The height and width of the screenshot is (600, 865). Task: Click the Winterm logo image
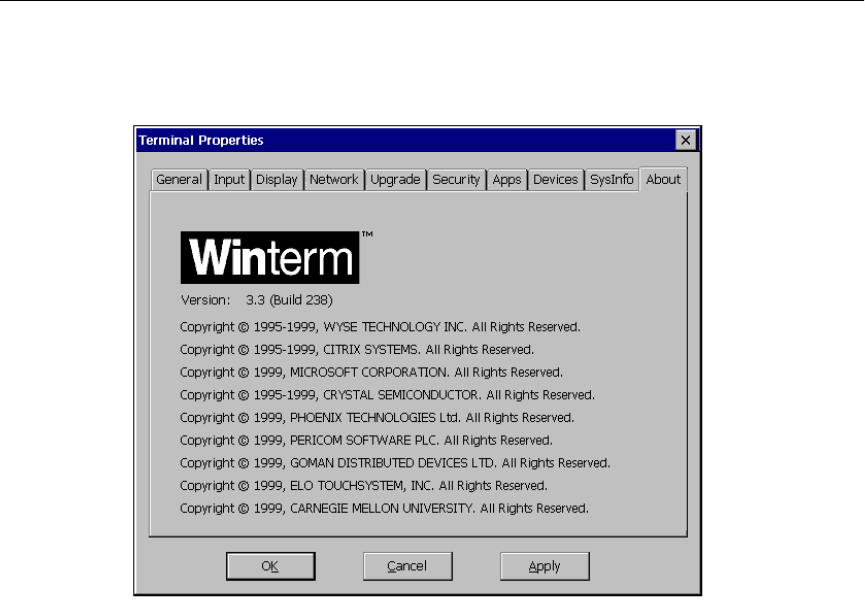coord(270,258)
